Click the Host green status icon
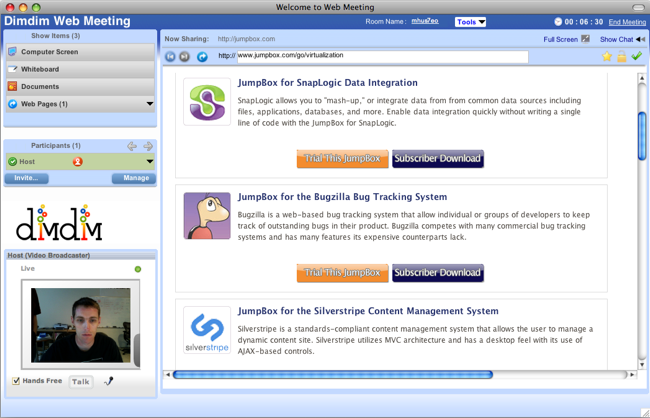The width and height of the screenshot is (650, 418). pos(13,161)
